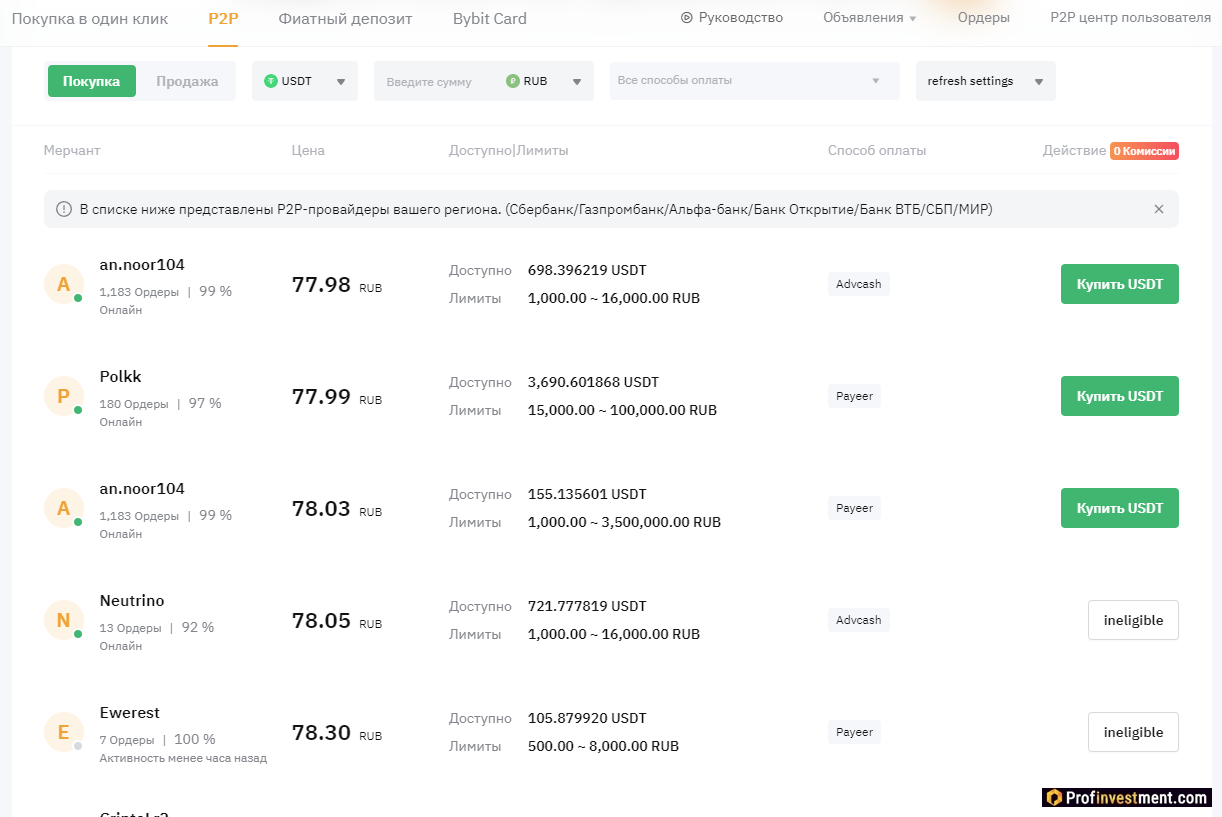The width and height of the screenshot is (1222, 817).
Task: Open the USDT coin dropdown
Action: pos(305,81)
